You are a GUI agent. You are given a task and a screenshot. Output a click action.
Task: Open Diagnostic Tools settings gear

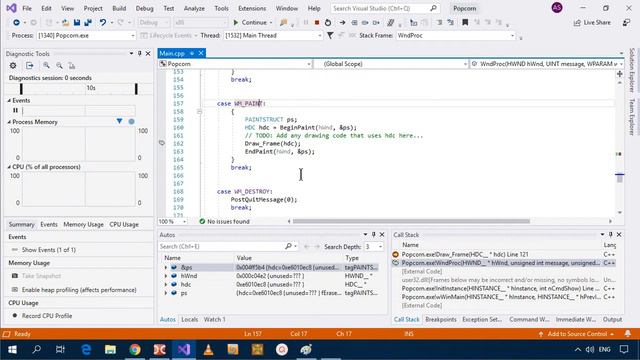(13, 65)
